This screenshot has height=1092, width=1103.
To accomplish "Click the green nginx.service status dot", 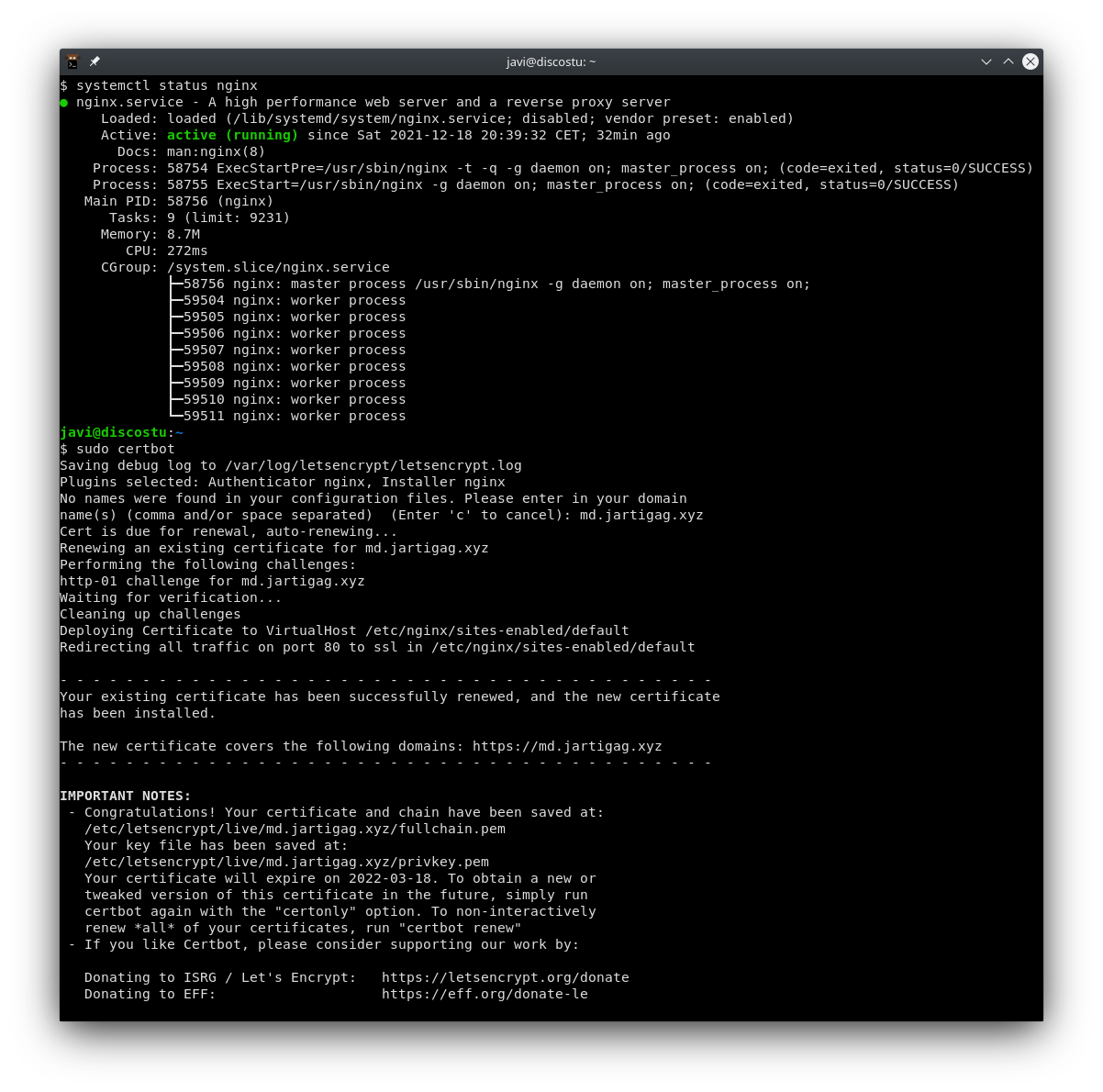I will [64, 103].
